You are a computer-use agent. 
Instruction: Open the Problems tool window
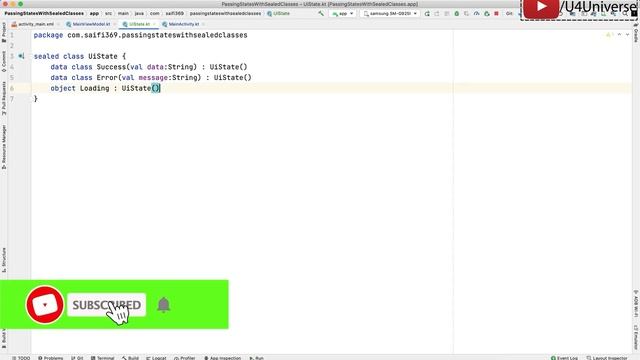click(x=51, y=358)
